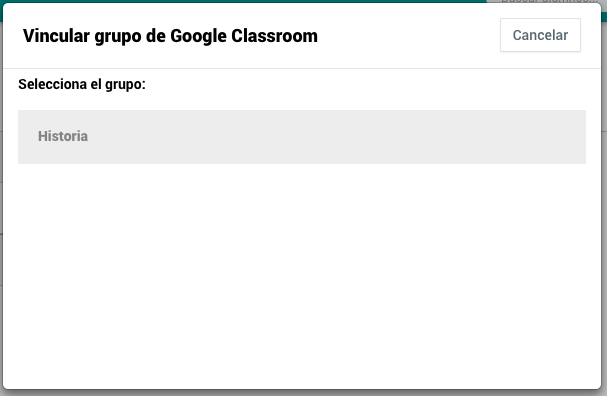The image size is (607, 396).
Task: Click the teal header bar behind the dialog
Action: (243, 1)
